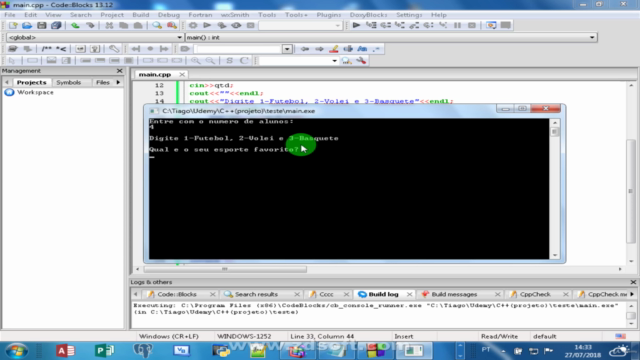Screen dimensions: 640x360
Task: Click the Build gear icon
Action: pos(193,25)
